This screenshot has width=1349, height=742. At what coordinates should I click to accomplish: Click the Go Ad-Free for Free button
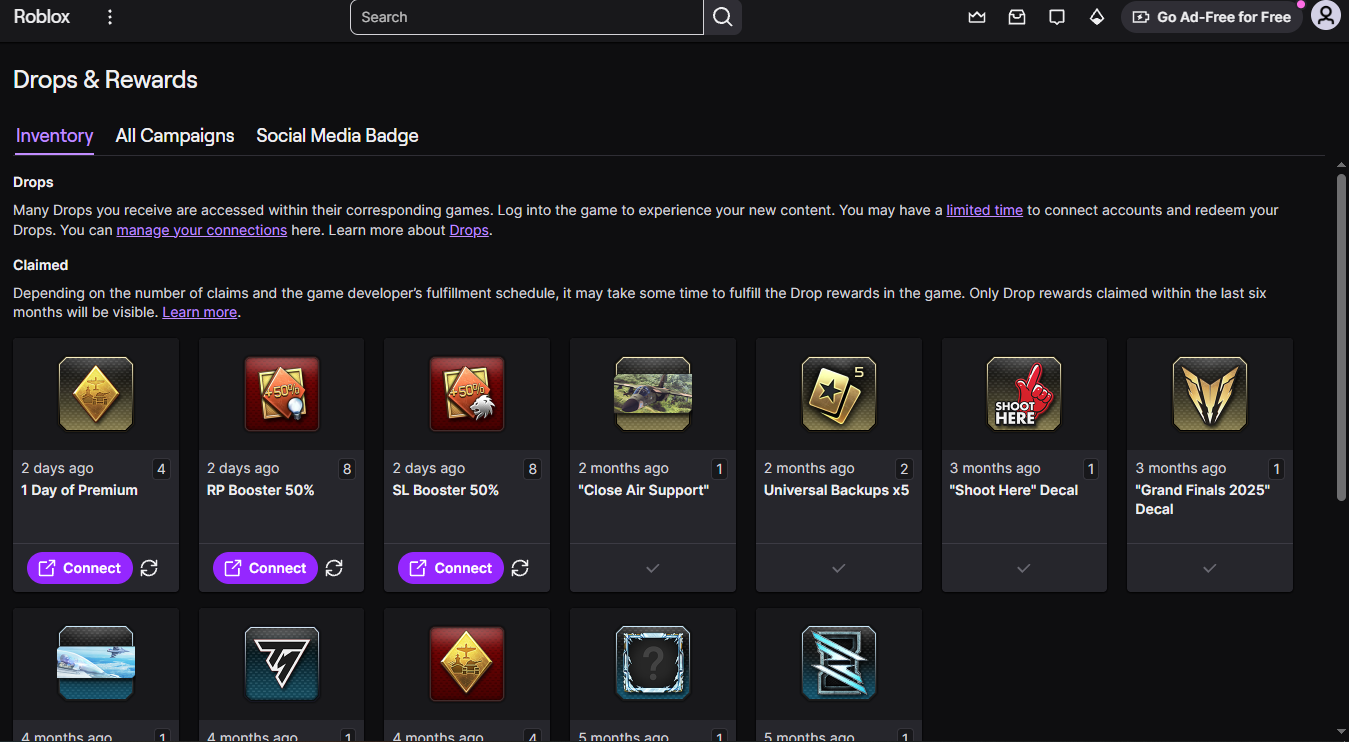pos(1212,17)
